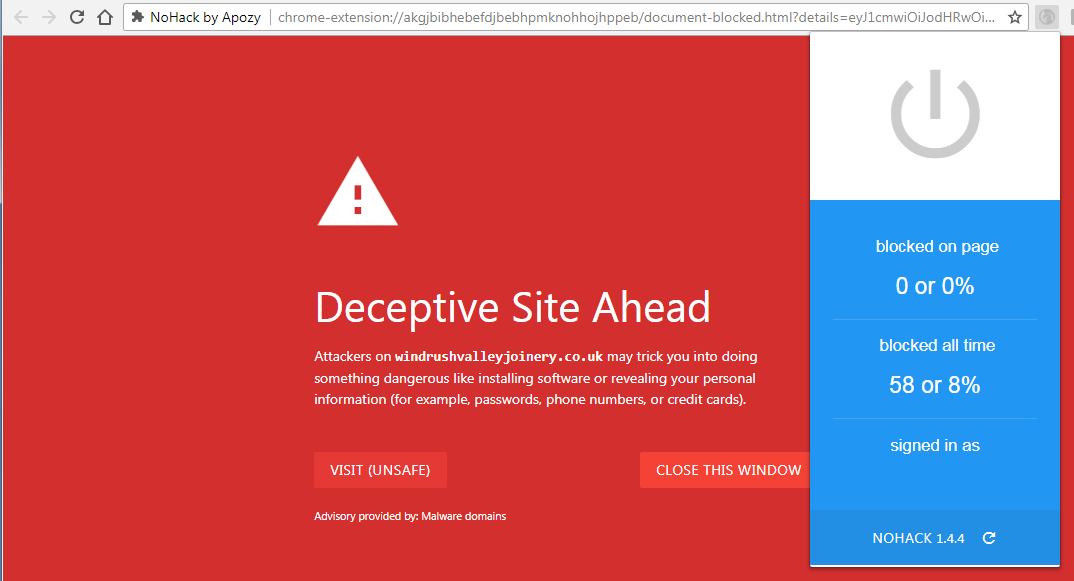
Task: Click the windrushvalleyjoinery.co.uk domain text
Action: click(x=499, y=356)
